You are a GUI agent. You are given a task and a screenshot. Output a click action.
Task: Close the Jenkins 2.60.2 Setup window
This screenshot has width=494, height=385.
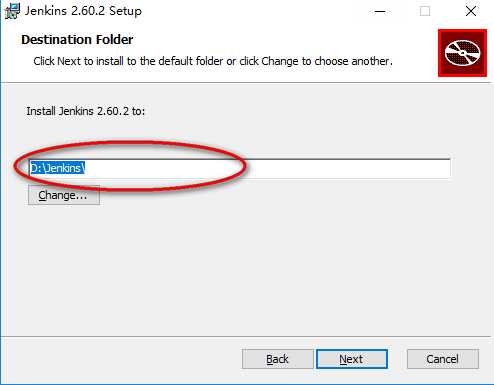pos(471,11)
